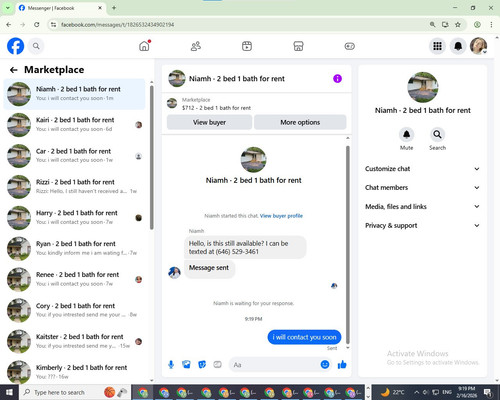Click the back arrow beside Marketplace
500x400 pixels.
click(x=14, y=70)
